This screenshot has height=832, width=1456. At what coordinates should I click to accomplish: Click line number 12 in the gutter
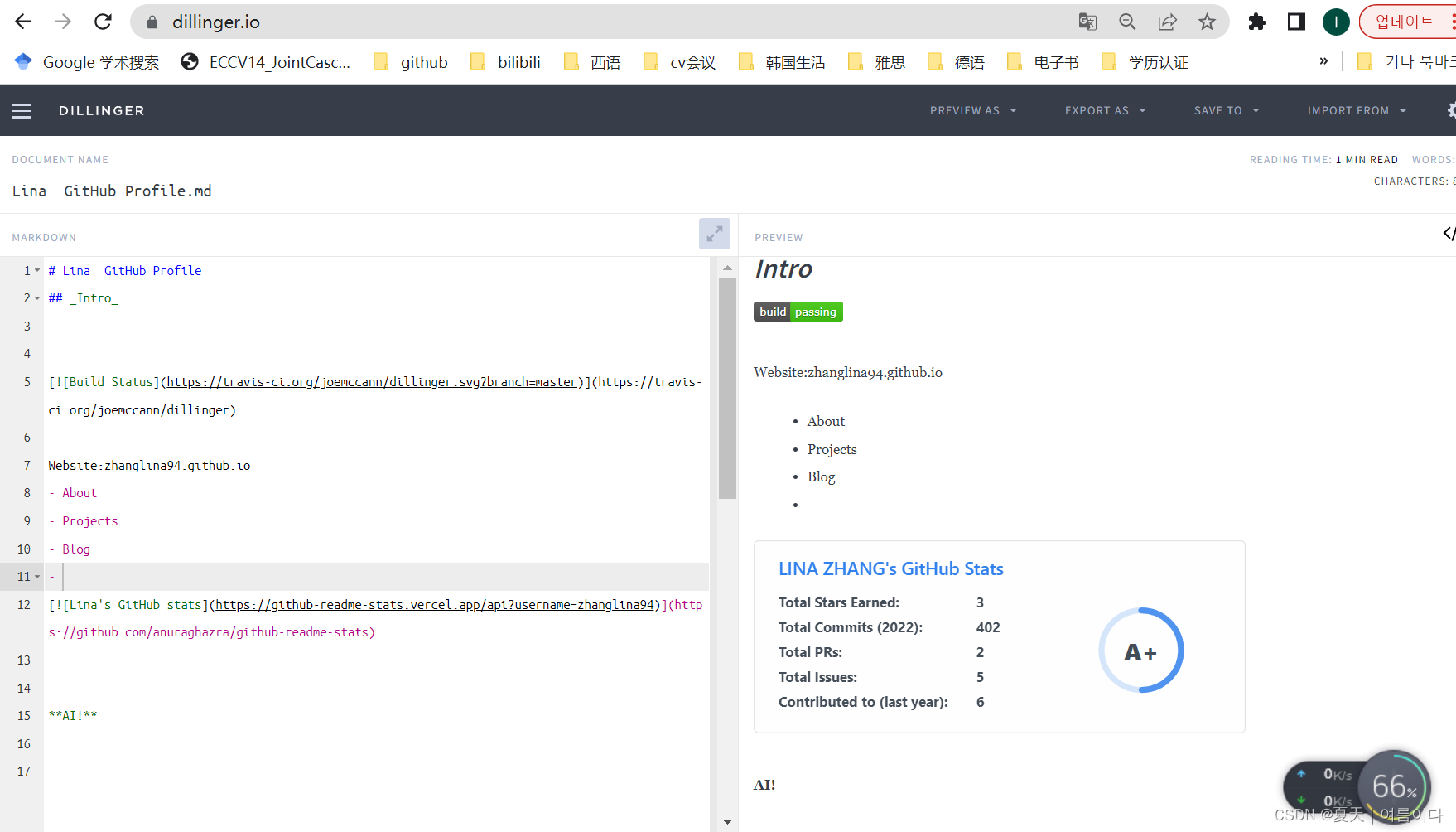(24, 605)
